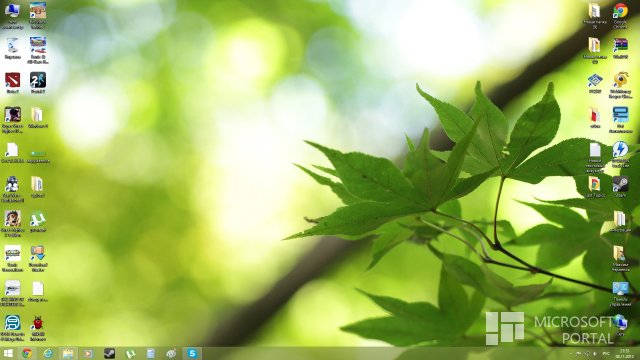
Task: Select the clone trooper game shortcut
Action: (12, 184)
